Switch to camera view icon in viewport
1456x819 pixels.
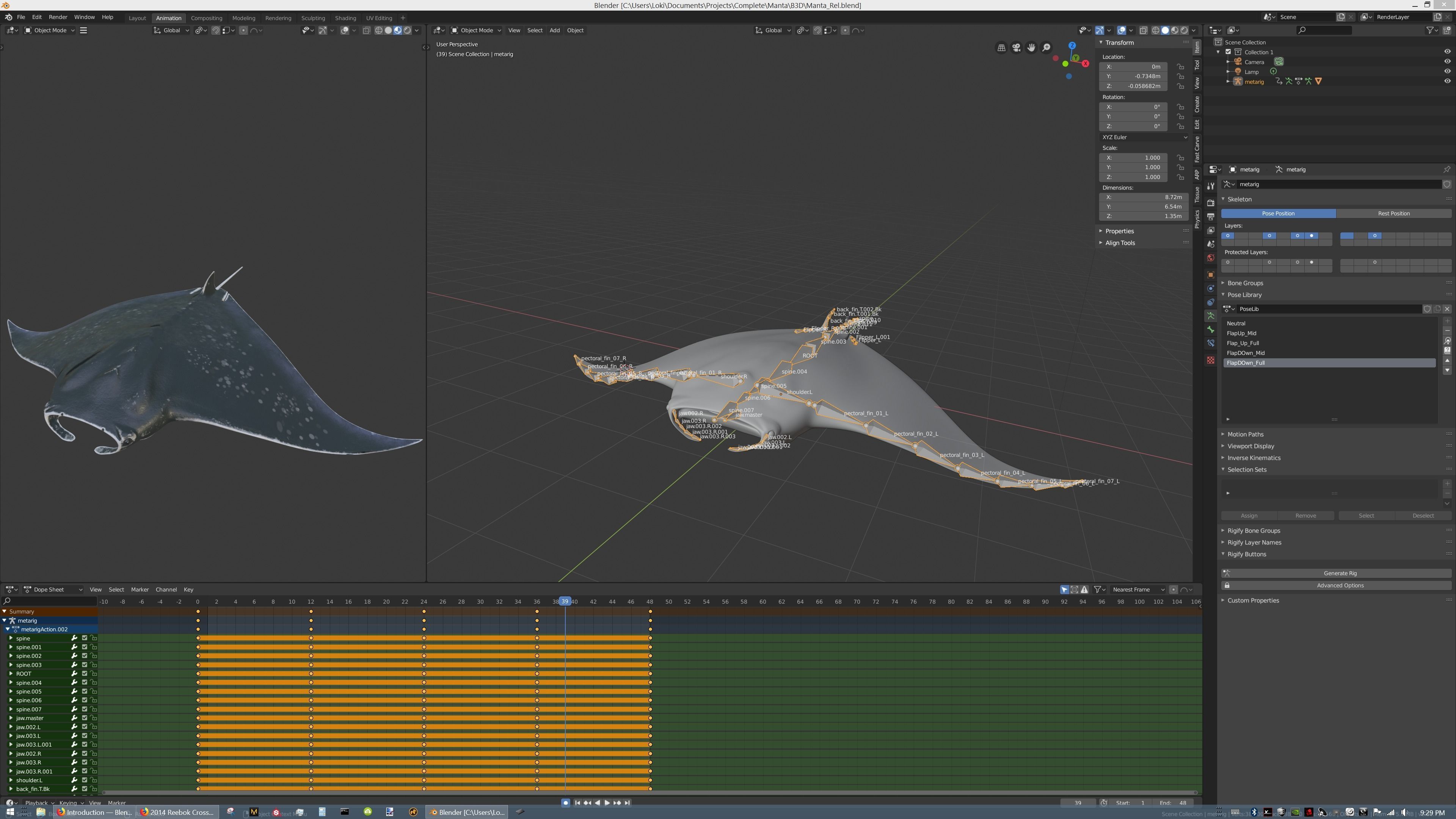click(x=1016, y=48)
